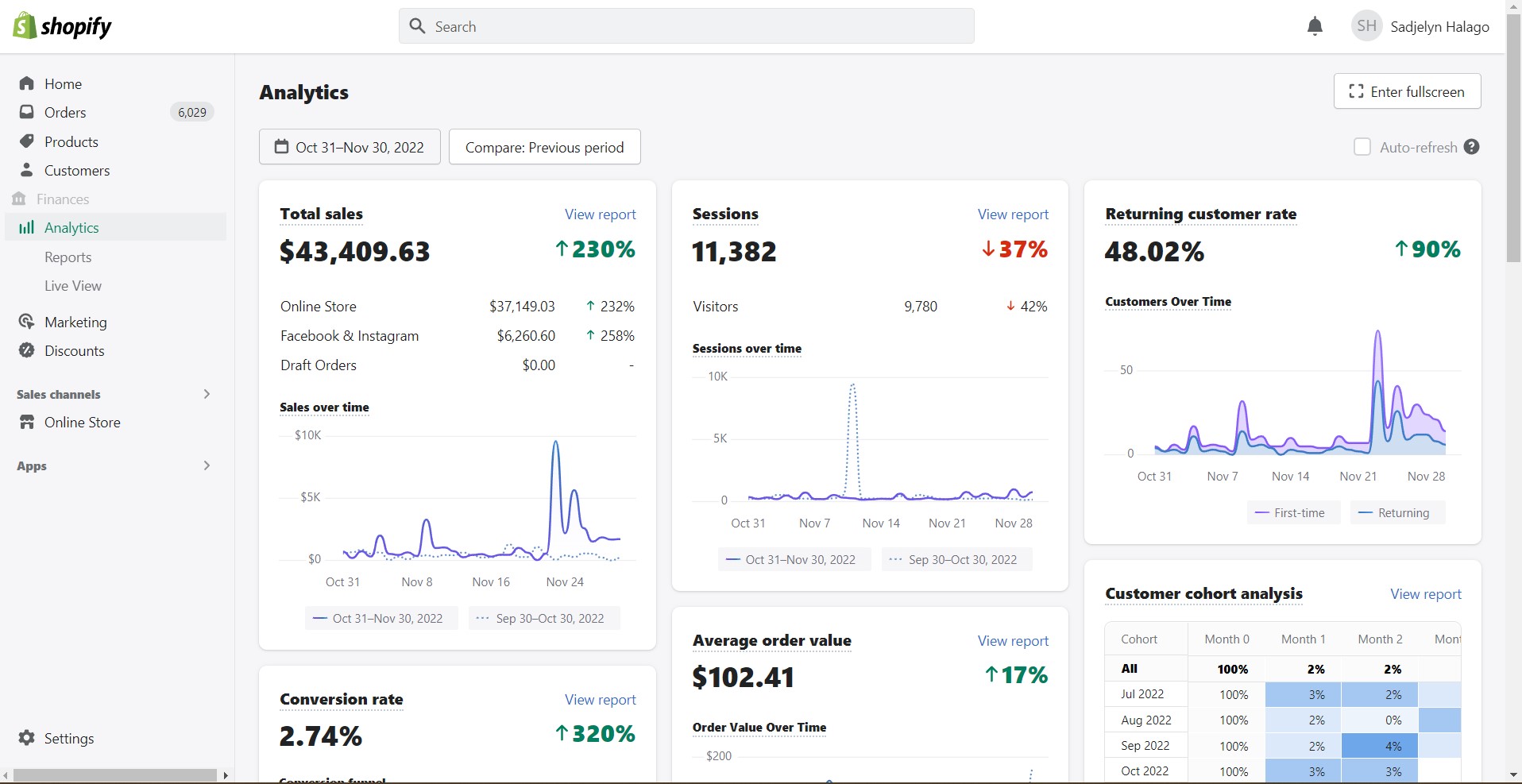This screenshot has height=784, width=1522.
Task: Open Home via its house icon
Action: click(27, 83)
